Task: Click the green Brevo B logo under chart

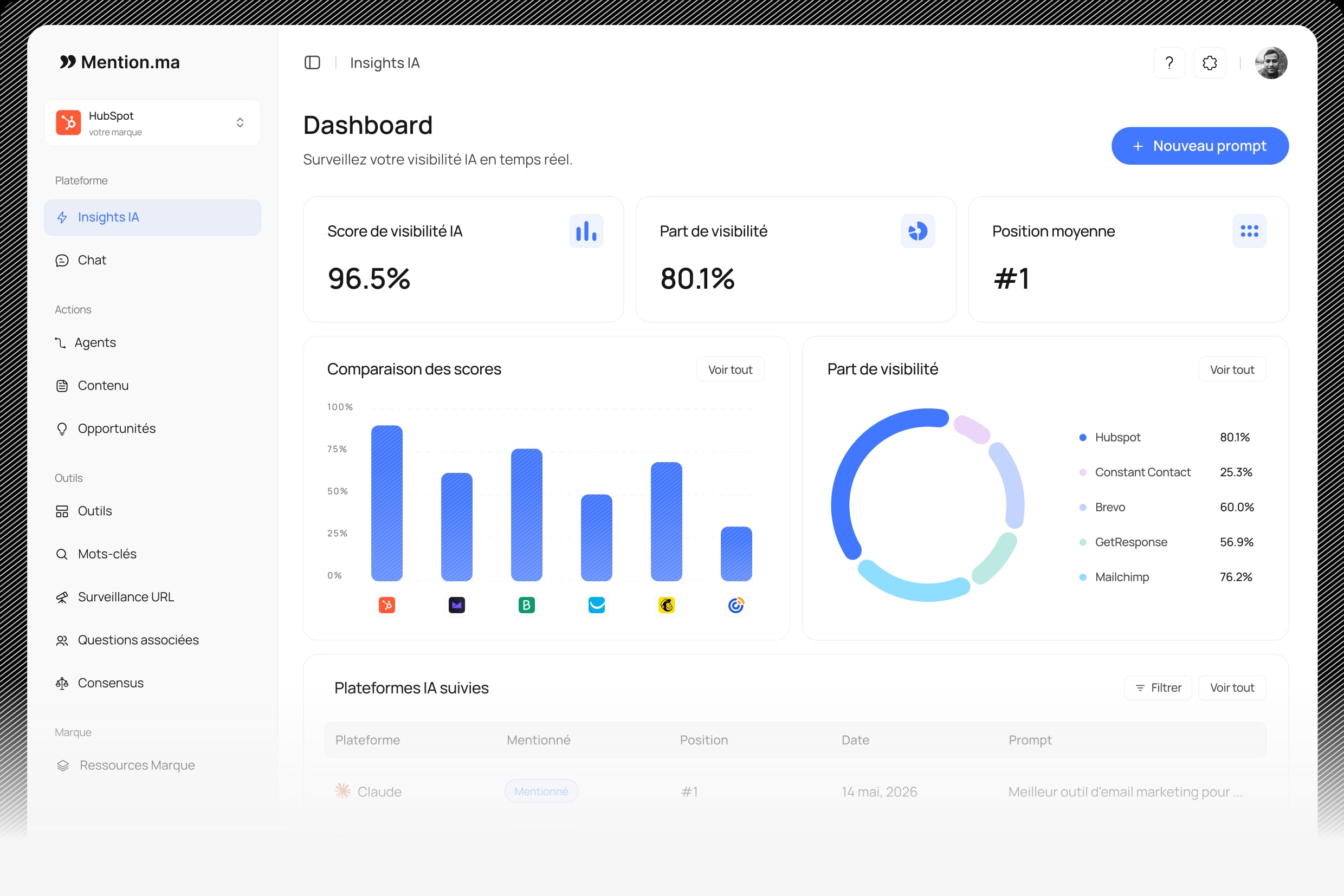Action: click(x=527, y=605)
